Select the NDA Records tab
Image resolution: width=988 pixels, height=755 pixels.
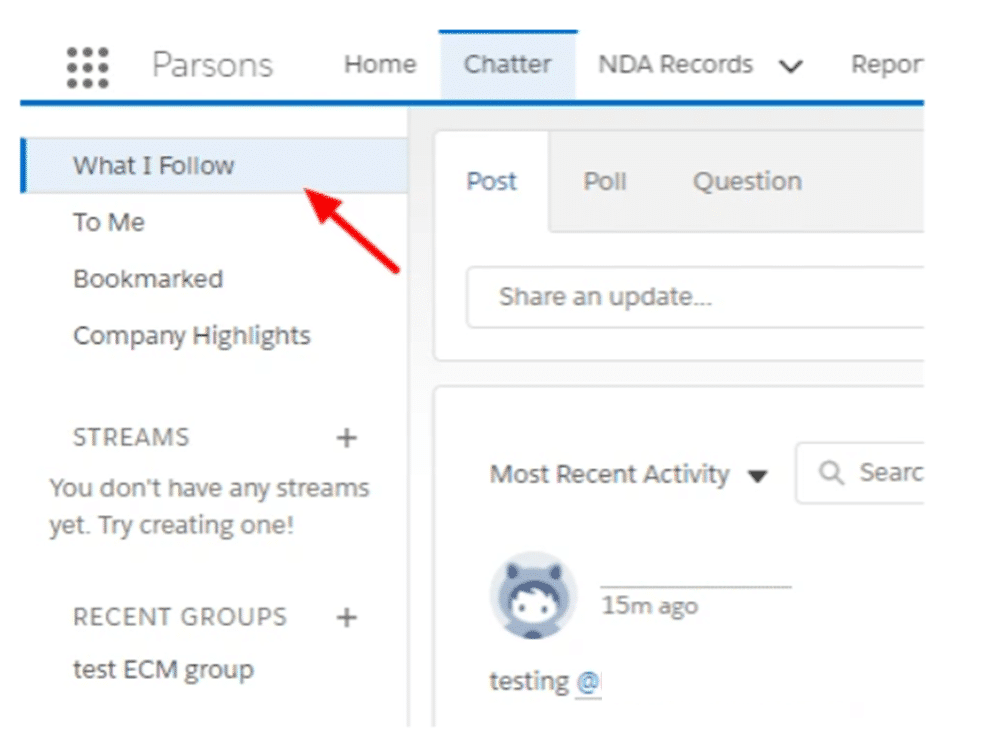pyautogui.click(x=675, y=65)
